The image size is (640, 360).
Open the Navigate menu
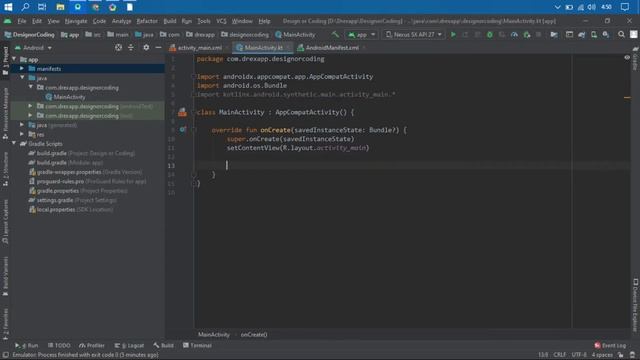pyautogui.click(x=76, y=21)
